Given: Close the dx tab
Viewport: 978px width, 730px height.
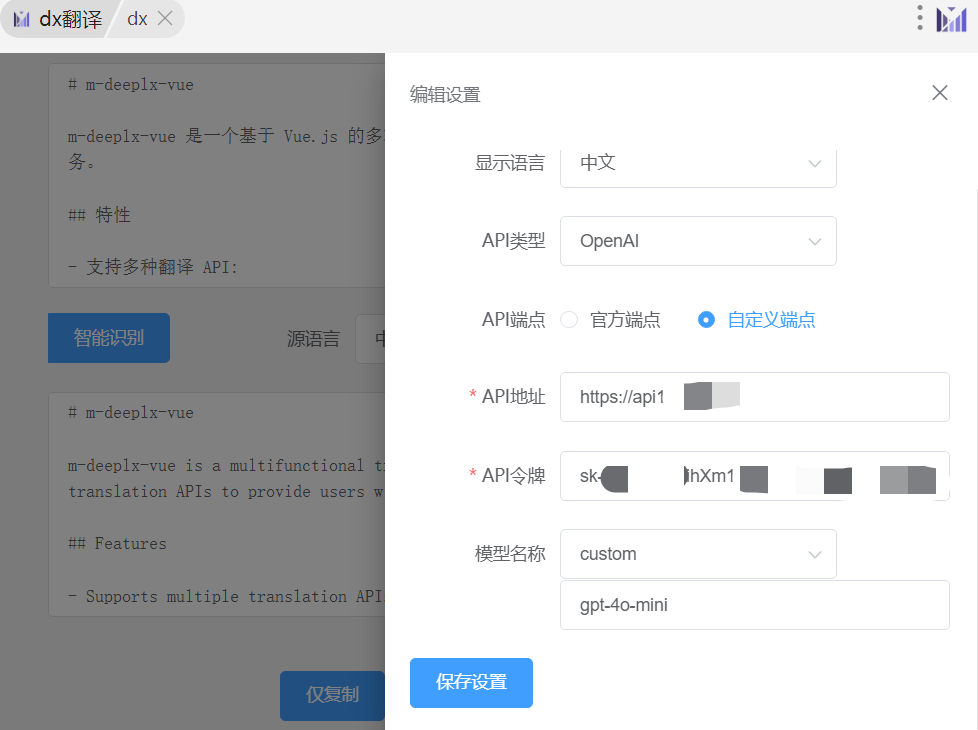Looking at the screenshot, I should 165,19.
